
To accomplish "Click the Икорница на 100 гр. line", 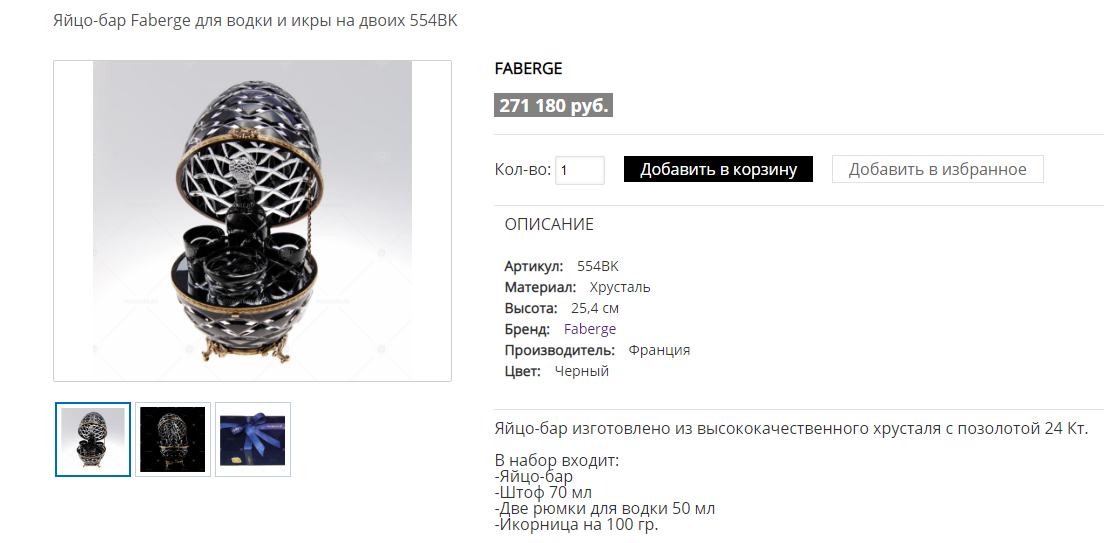I will [576, 525].
